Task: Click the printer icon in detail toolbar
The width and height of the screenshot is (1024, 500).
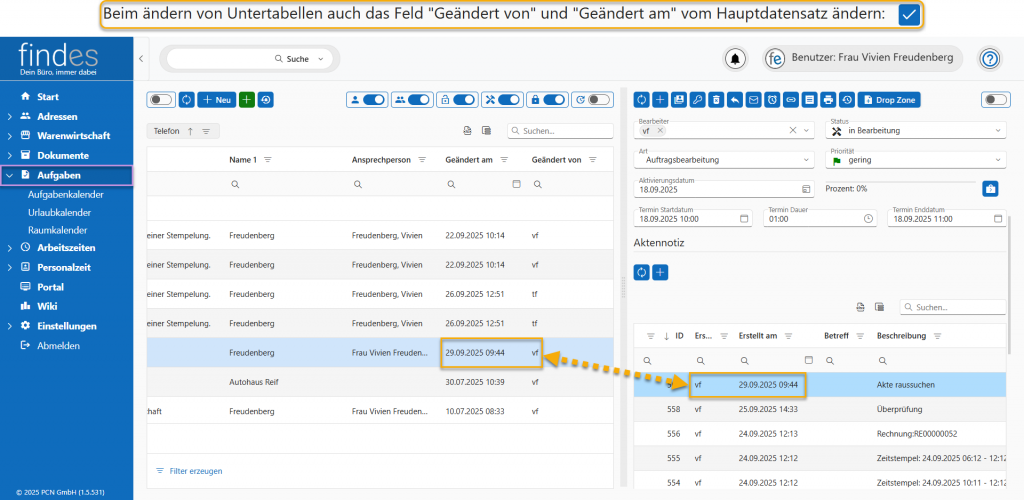Action: click(x=828, y=99)
